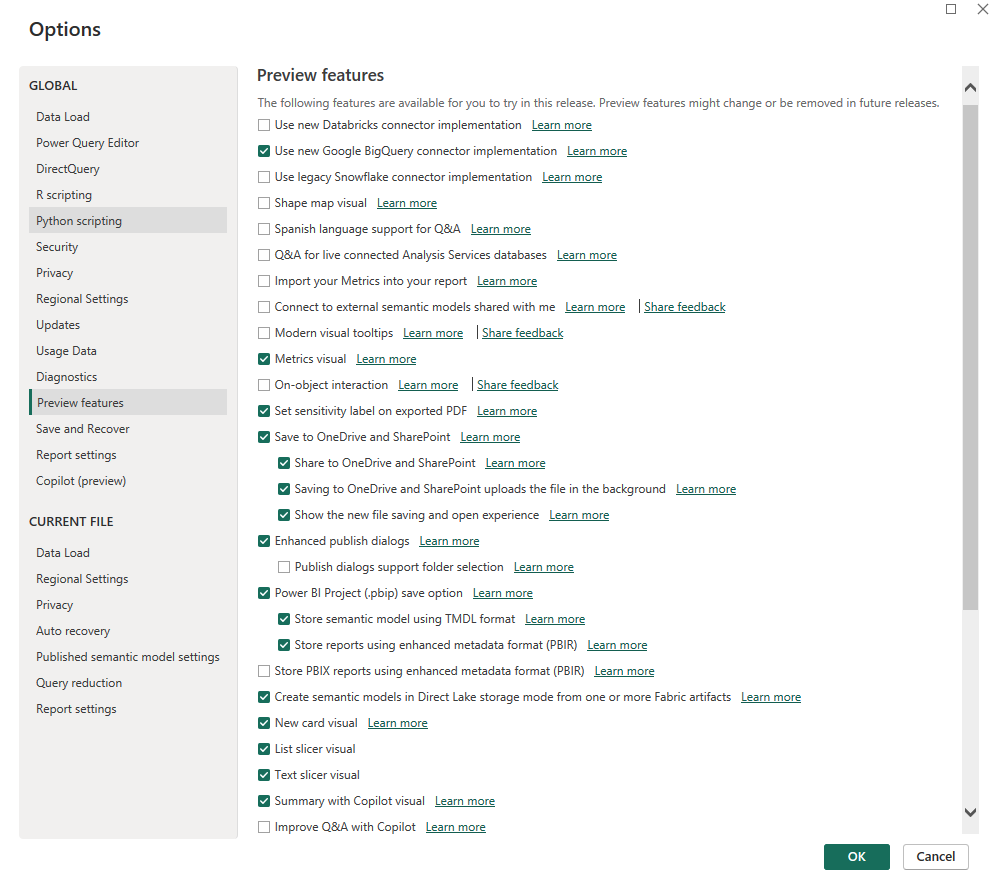This screenshot has width=993, height=886.
Task: Confirm changes with the OK button
Action: [x=857, y=856]
